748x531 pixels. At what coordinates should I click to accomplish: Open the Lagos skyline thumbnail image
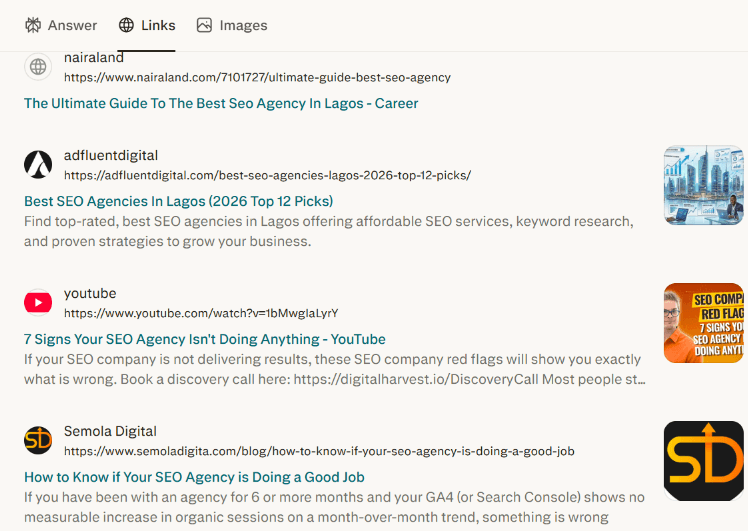pyautogui.click(x=704, y=185)
